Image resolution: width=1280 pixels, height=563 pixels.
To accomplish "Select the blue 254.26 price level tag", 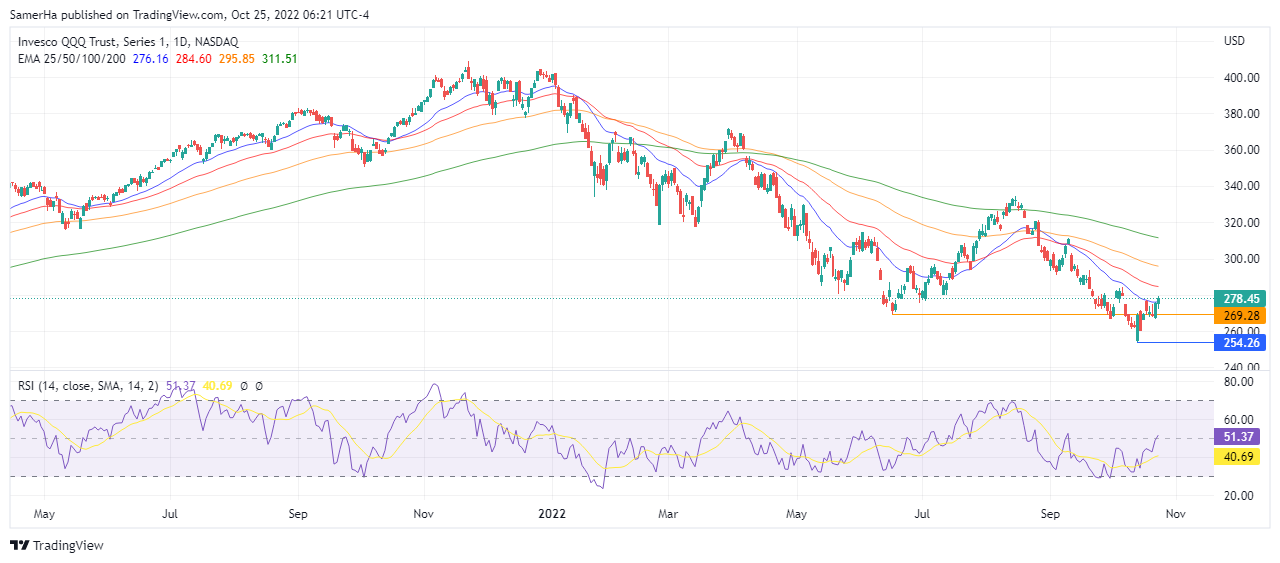I will tap(1239, 342).
